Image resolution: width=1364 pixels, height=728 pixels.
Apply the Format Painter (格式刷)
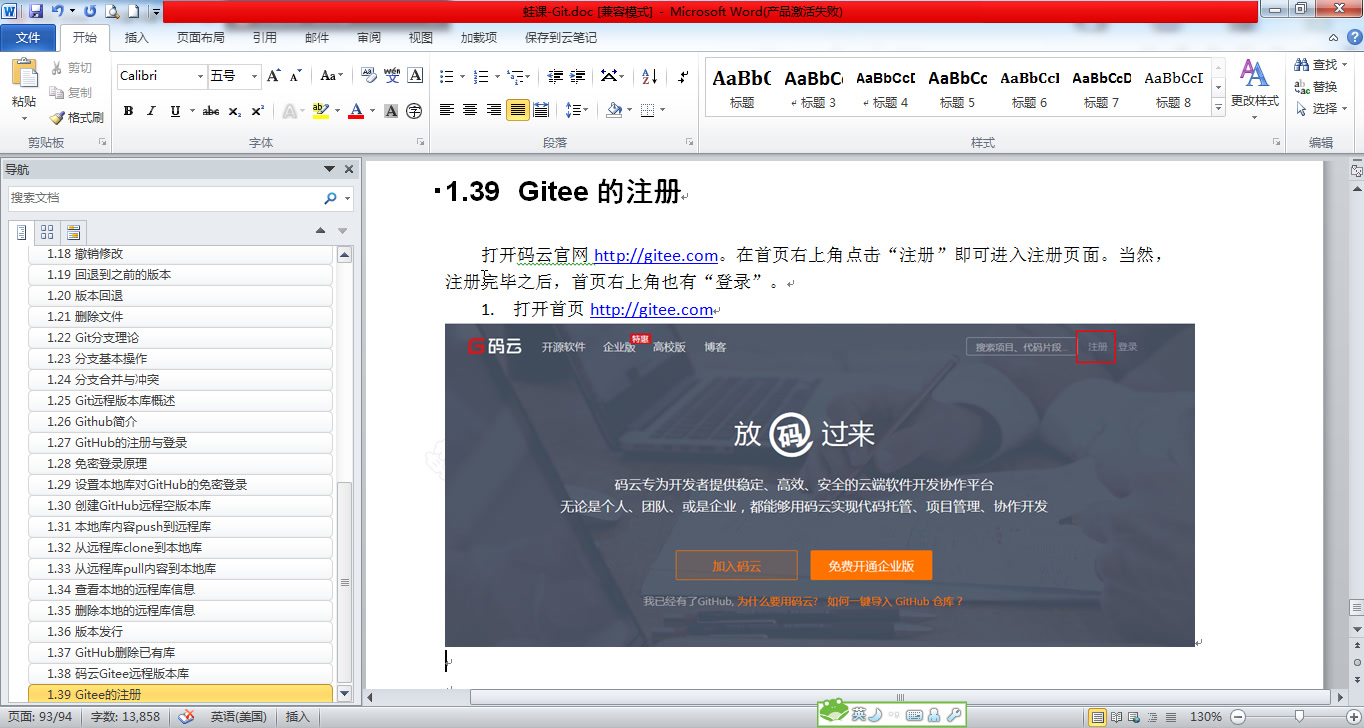(77, 117)
